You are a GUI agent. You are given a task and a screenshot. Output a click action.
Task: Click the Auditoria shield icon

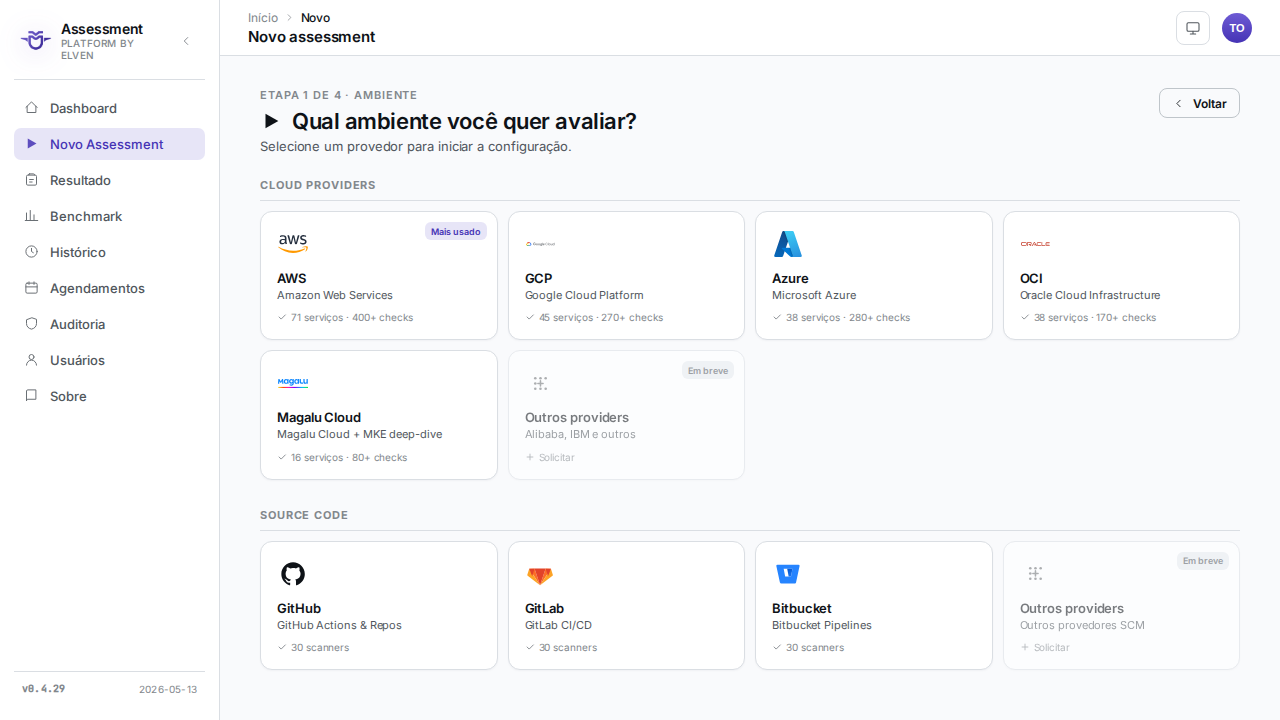[32, 324]
